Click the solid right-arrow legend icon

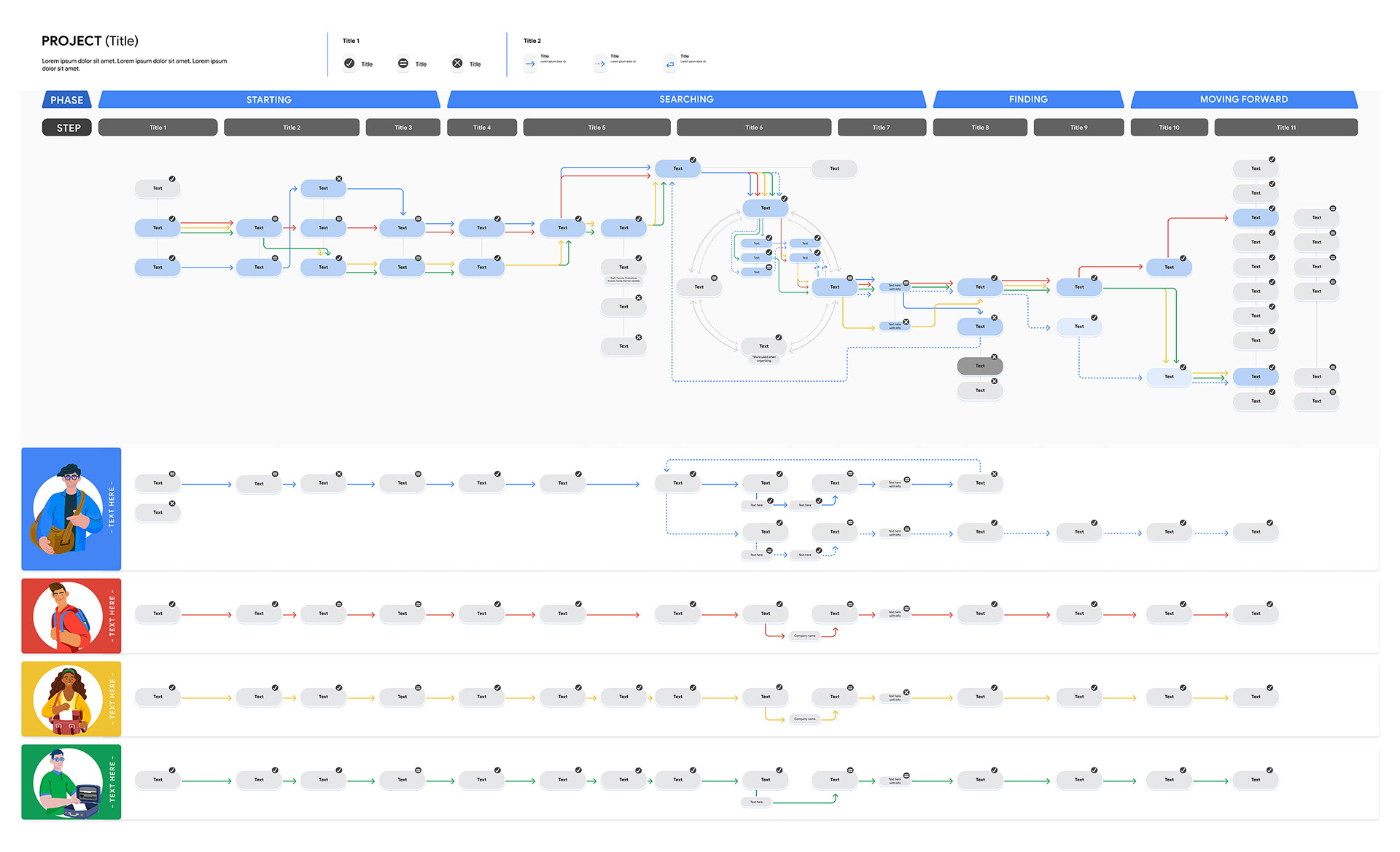pos(530,64)
